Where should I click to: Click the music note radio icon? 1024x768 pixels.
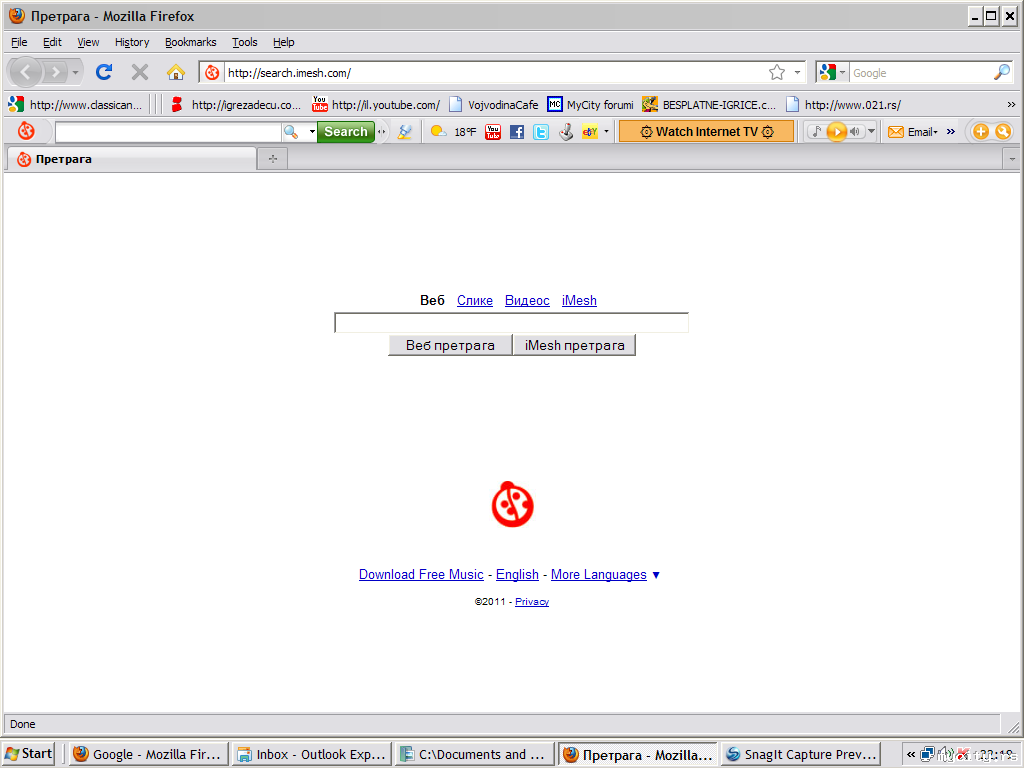(816, 132)
